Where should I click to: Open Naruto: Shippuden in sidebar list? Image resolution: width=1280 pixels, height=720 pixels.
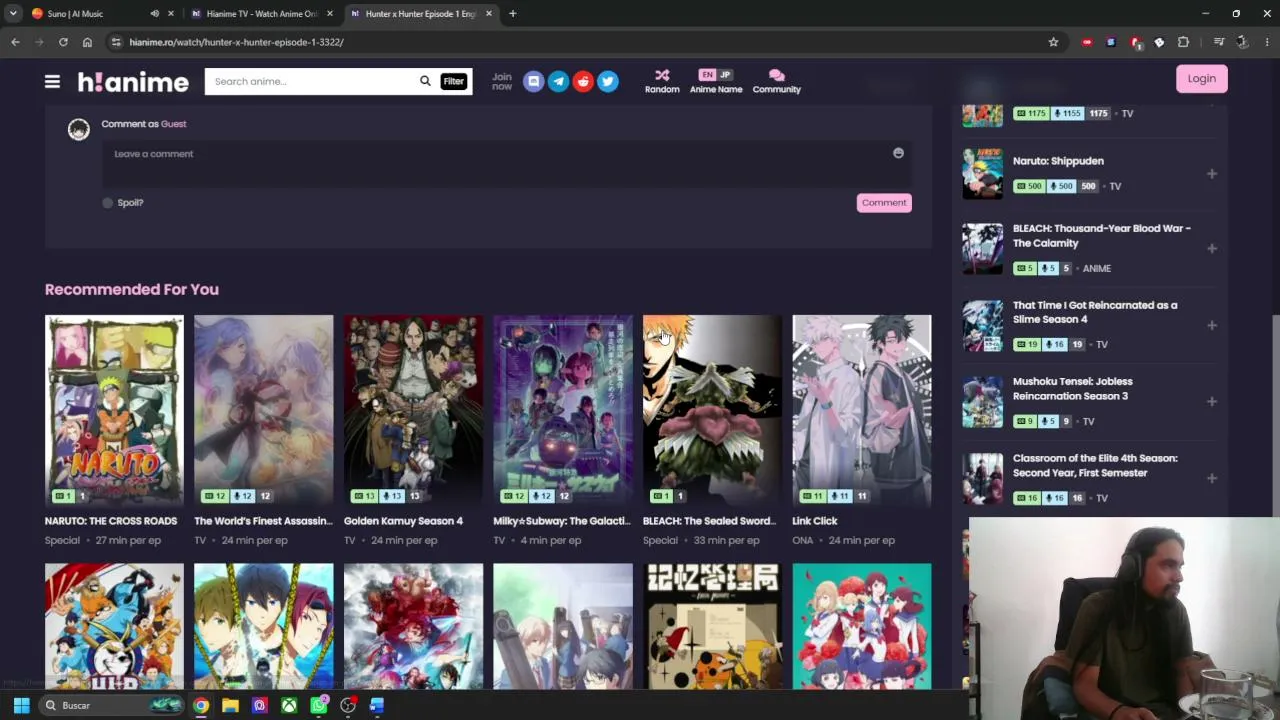coord(1058,161)
